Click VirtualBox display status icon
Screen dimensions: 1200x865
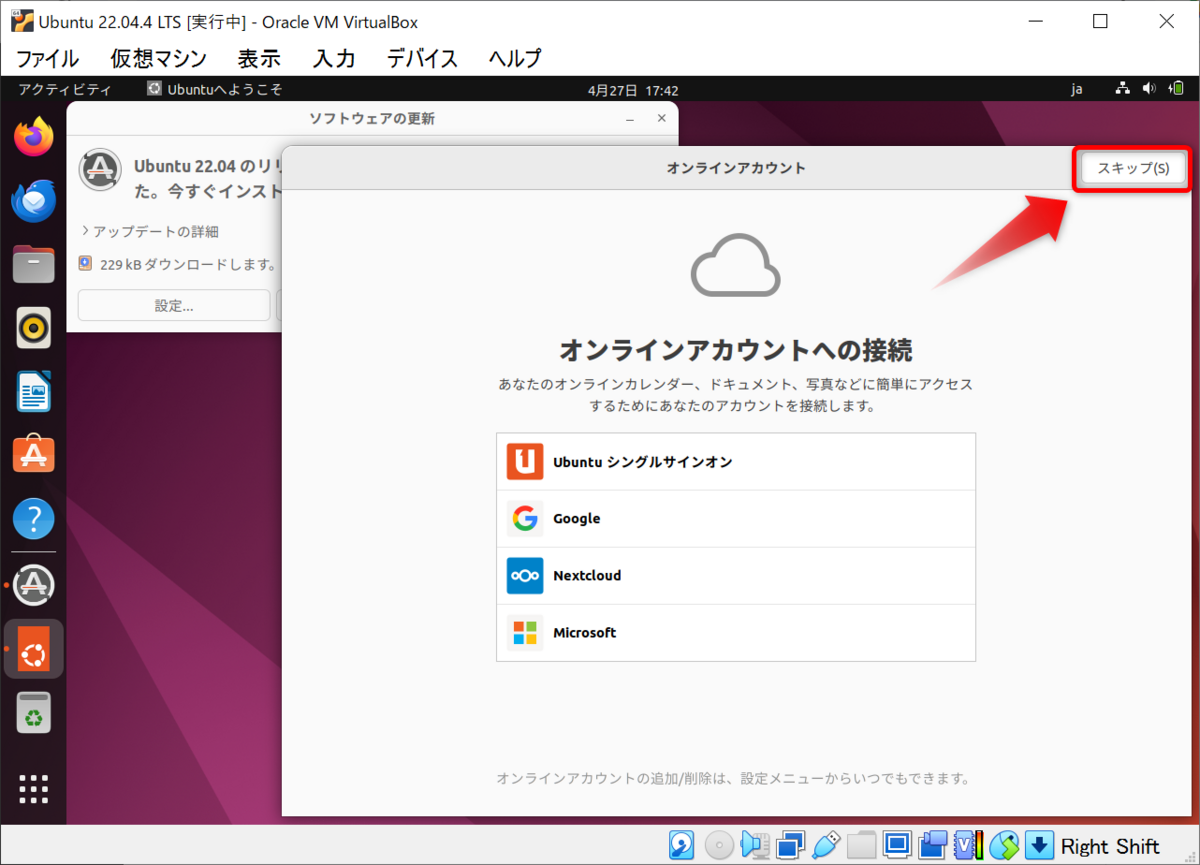[897, 846]
